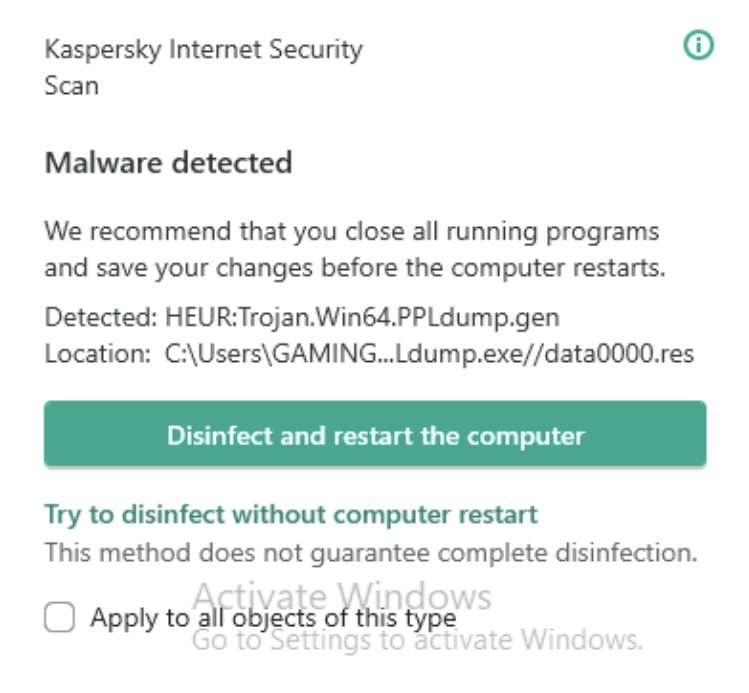
Task: Click the Activate Windows watermark heading
Action: pos(341,597)
